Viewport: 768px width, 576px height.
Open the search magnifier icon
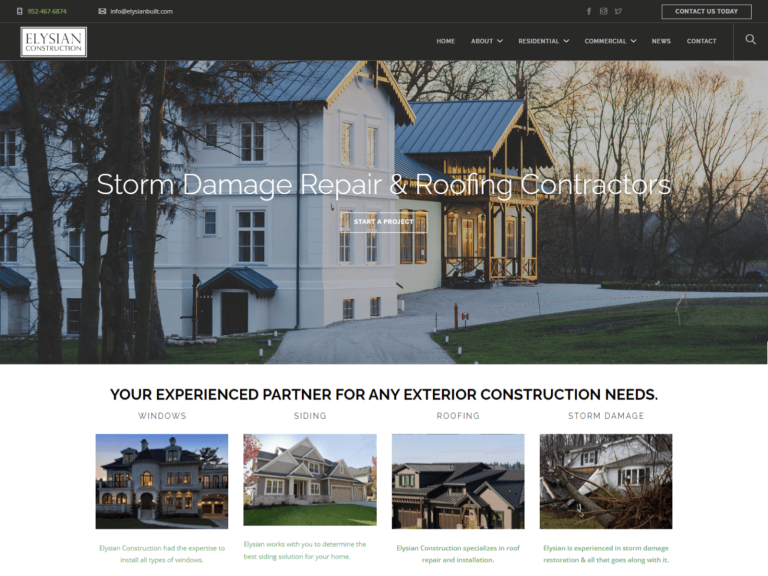click(750, 39)
